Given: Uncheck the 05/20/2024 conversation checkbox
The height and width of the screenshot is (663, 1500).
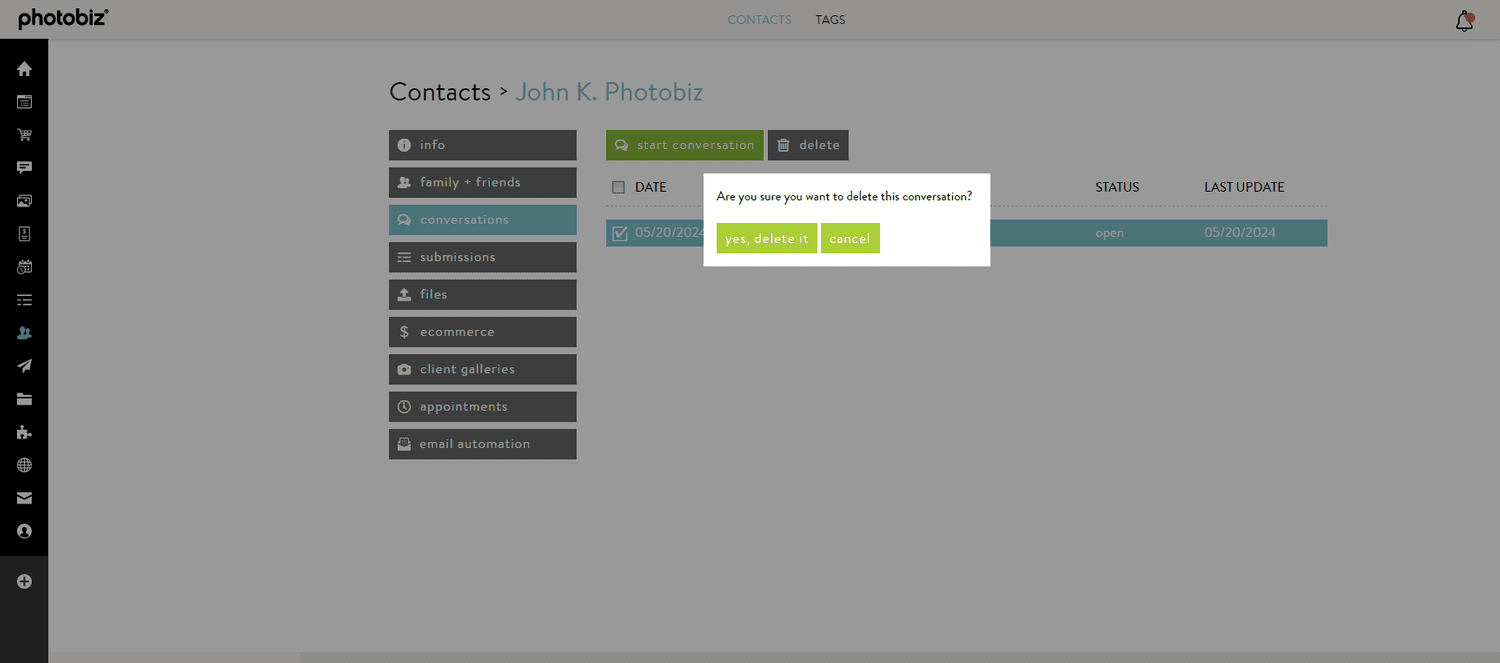Looking at the screenshot, I should tap(619, 233).
